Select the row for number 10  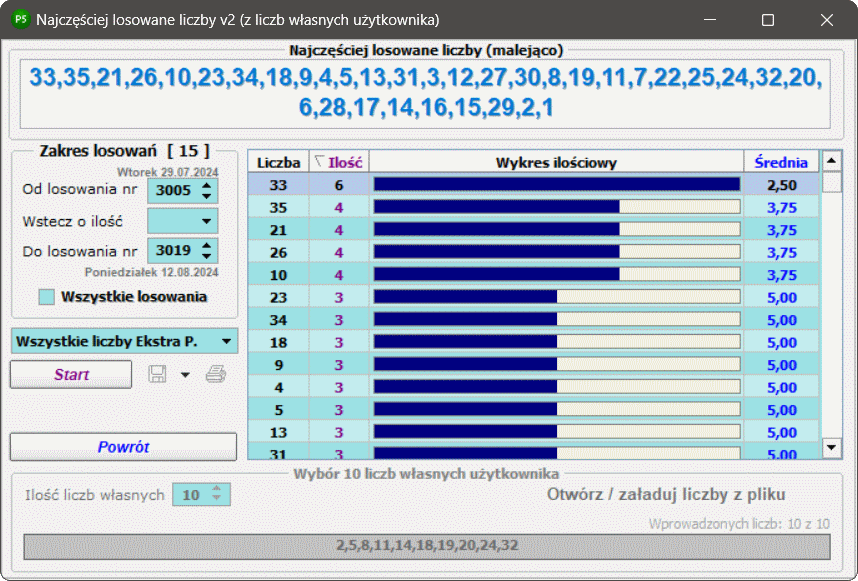click(x=534, y=275)
